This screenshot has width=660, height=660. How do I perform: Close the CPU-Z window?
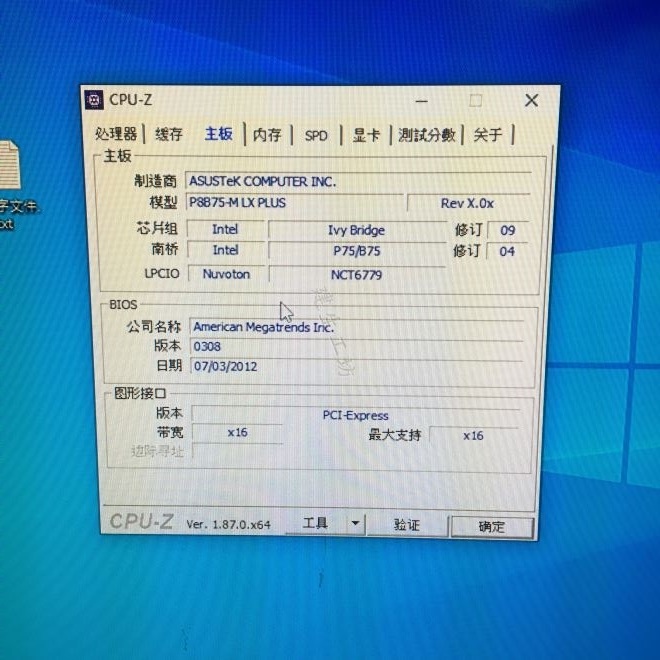[531, 101]
